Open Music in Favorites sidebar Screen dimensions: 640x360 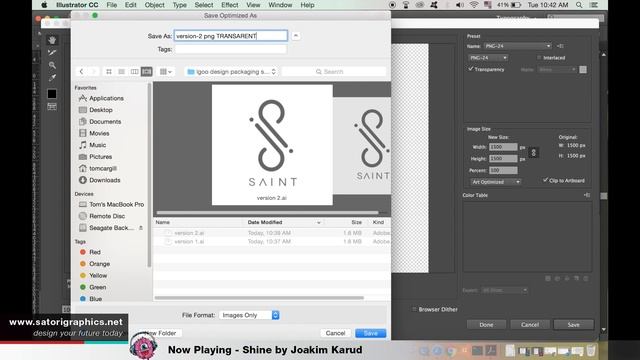pos(98,145)
